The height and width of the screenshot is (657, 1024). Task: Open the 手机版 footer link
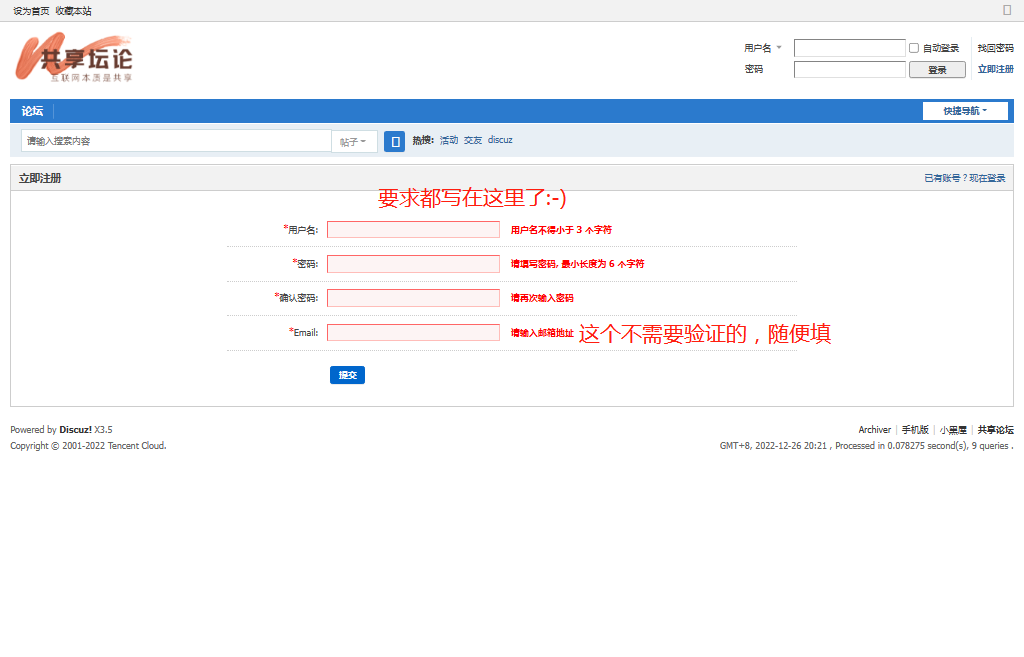(915, 430)
